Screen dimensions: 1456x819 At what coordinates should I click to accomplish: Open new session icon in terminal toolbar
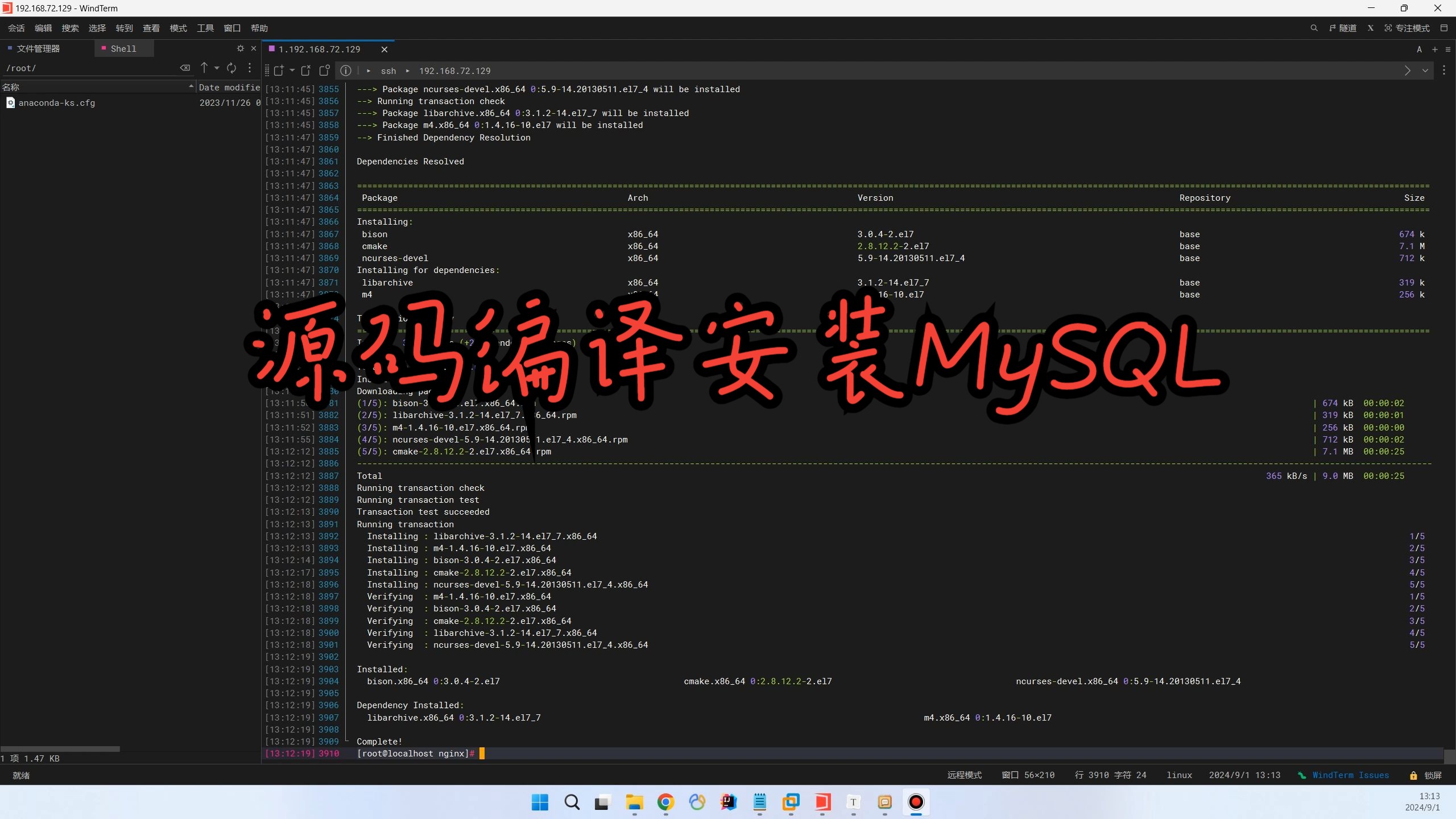tap(279, 71)
